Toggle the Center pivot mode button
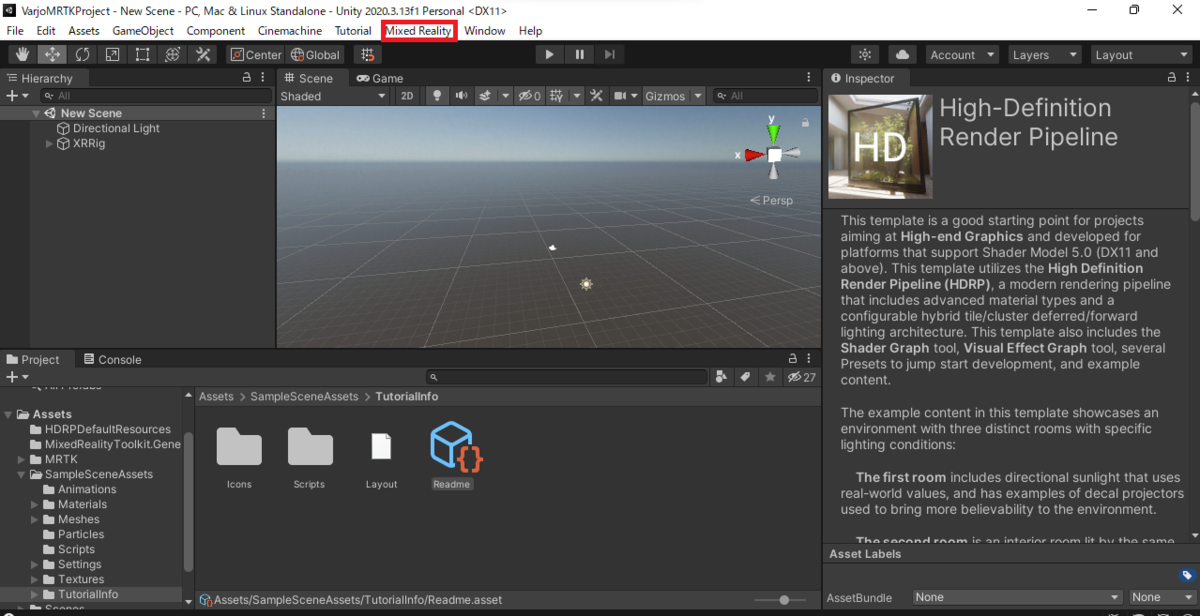 (255, 55)
